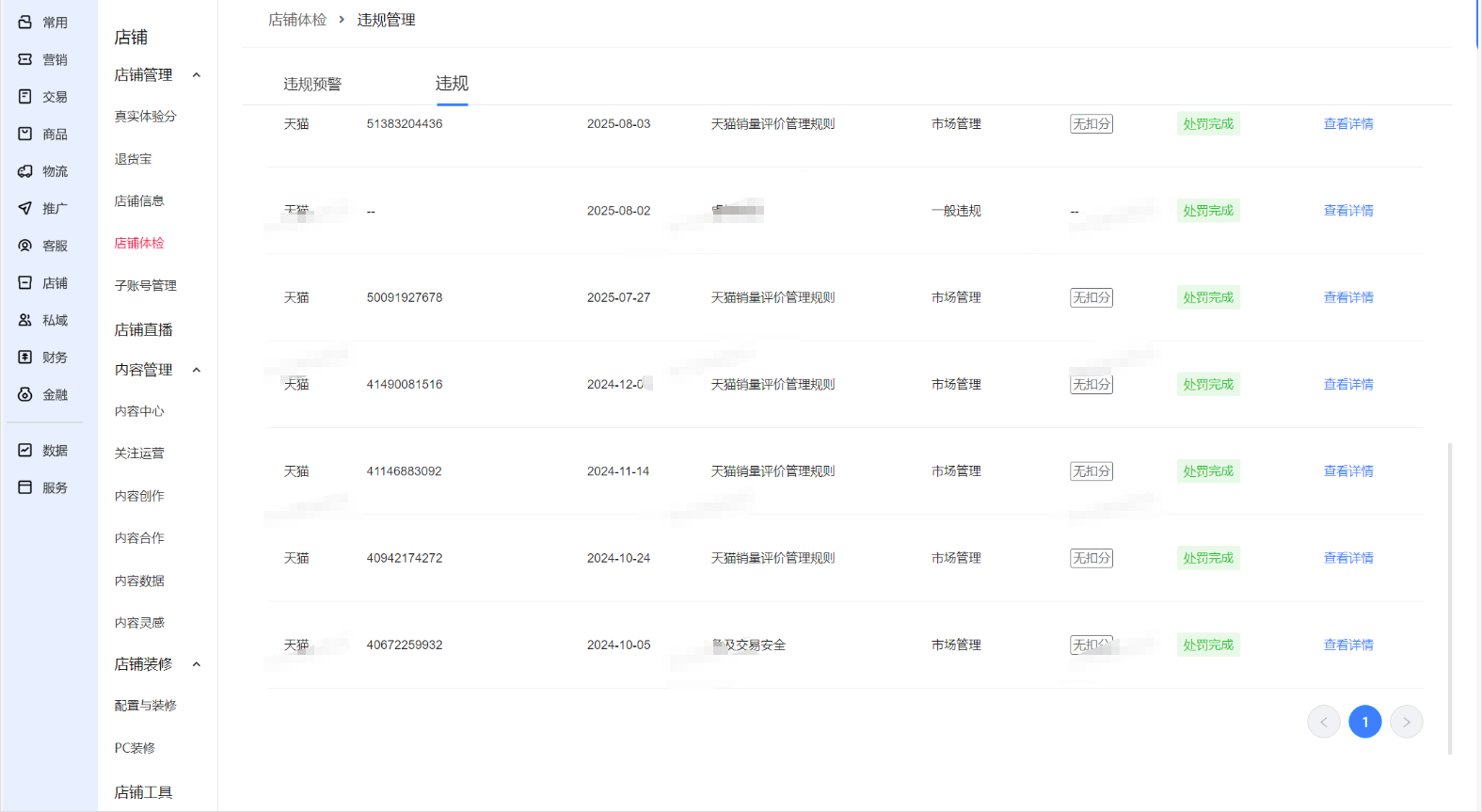The width and height of the screenshot is (1482, 812).
Task: Open the 物流 logistics truck icon
Action: 25,171
